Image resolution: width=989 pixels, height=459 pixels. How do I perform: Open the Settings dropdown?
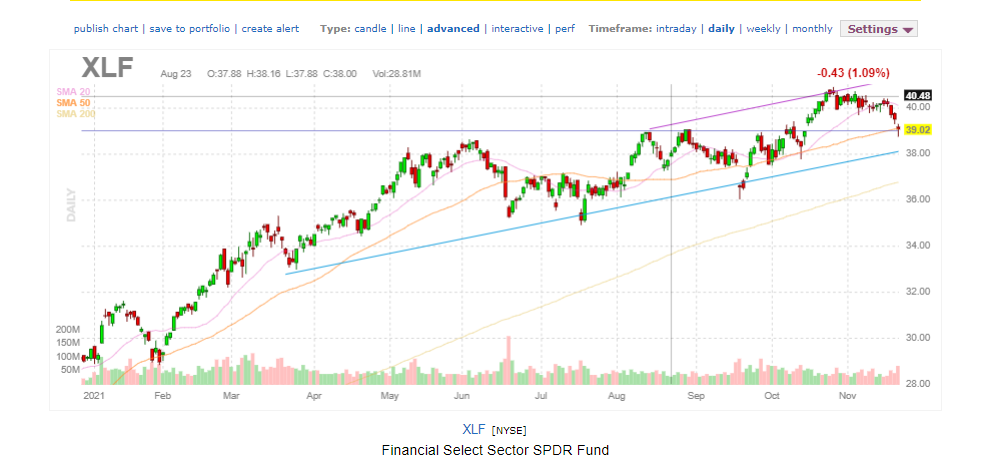[x=879, y=29]
